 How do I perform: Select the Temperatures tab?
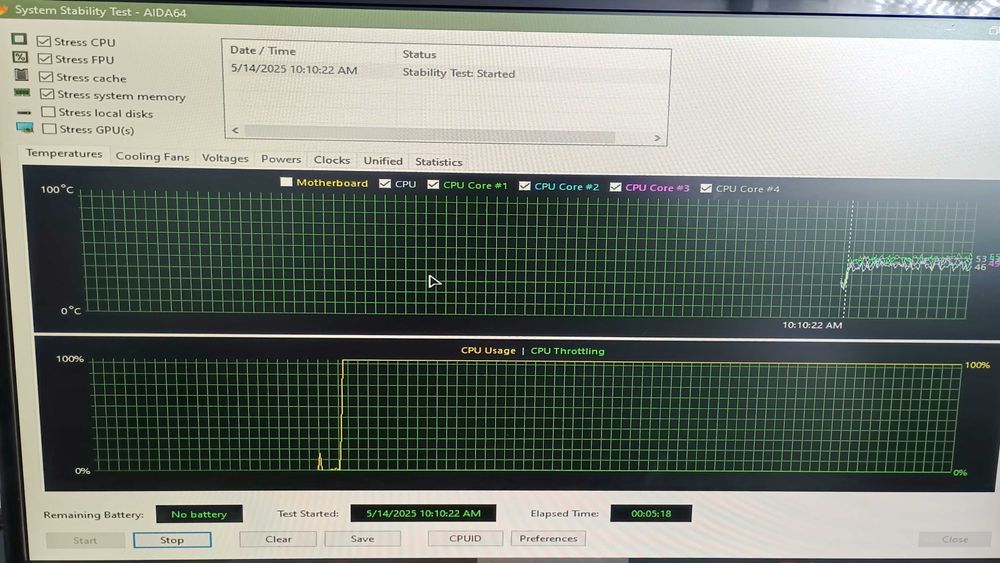64,154
